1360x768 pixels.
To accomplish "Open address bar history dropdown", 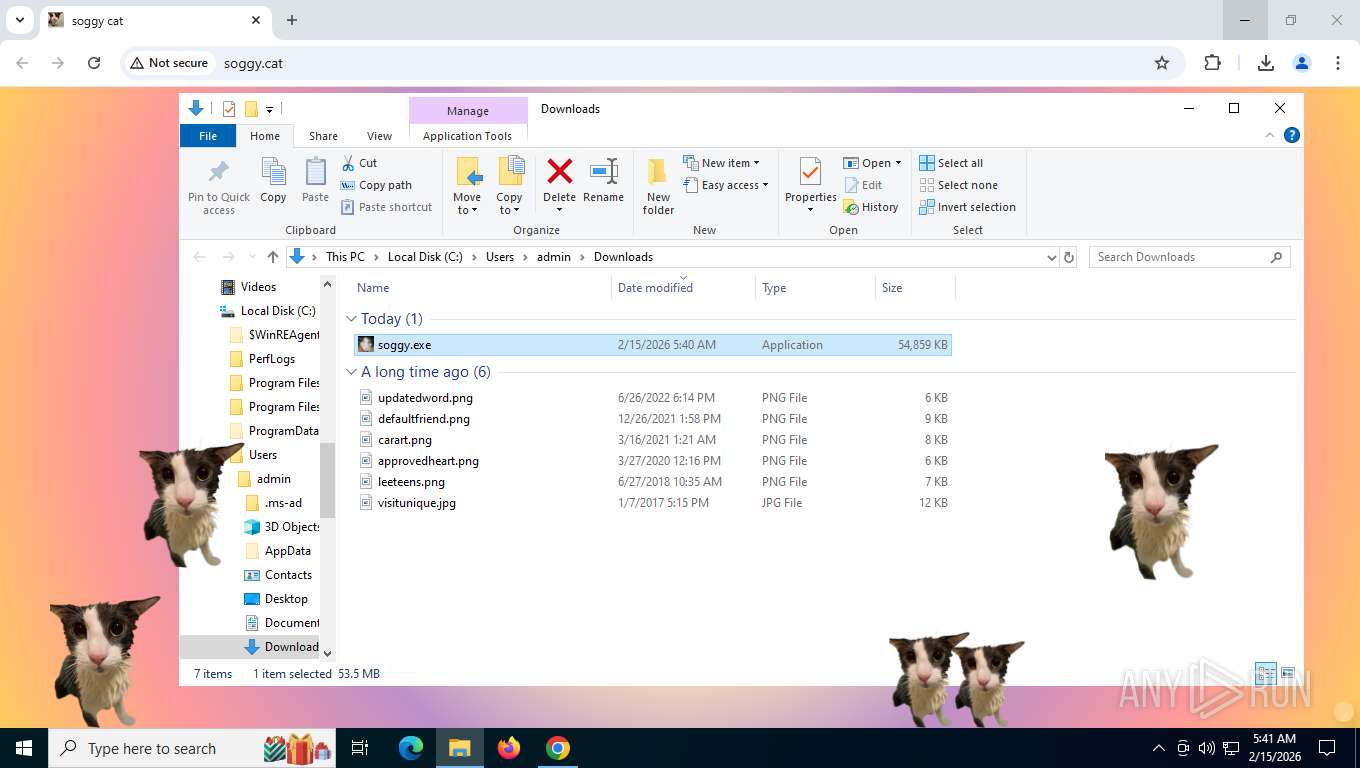I will click(1051, 257).
